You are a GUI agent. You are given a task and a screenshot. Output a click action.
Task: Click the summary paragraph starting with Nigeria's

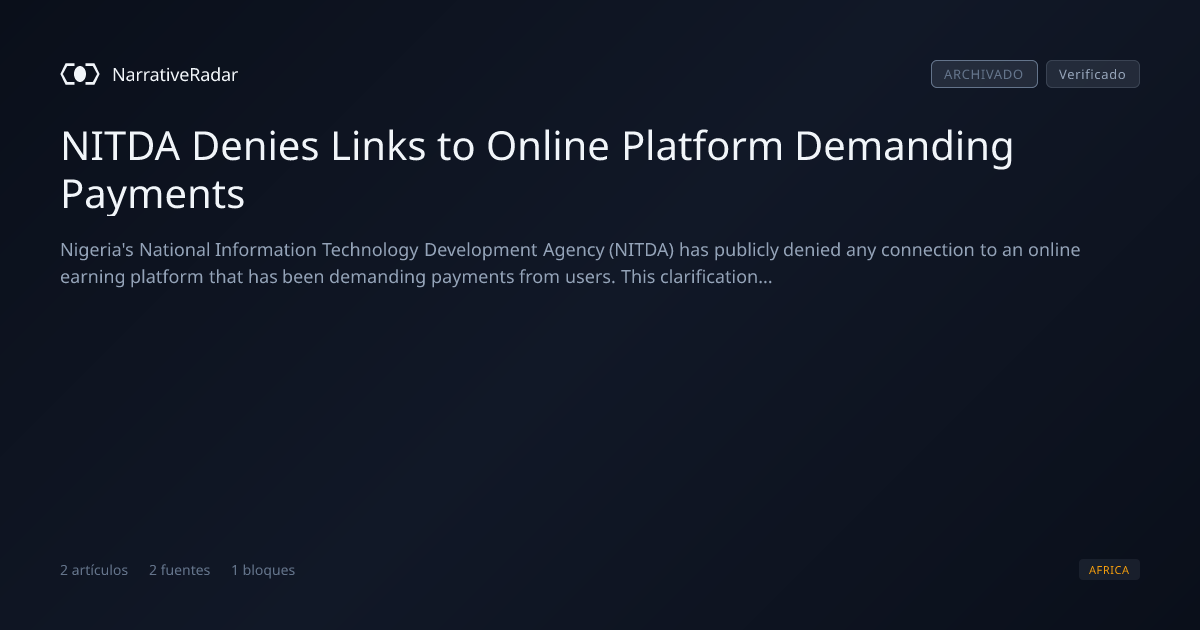[570, 263]
